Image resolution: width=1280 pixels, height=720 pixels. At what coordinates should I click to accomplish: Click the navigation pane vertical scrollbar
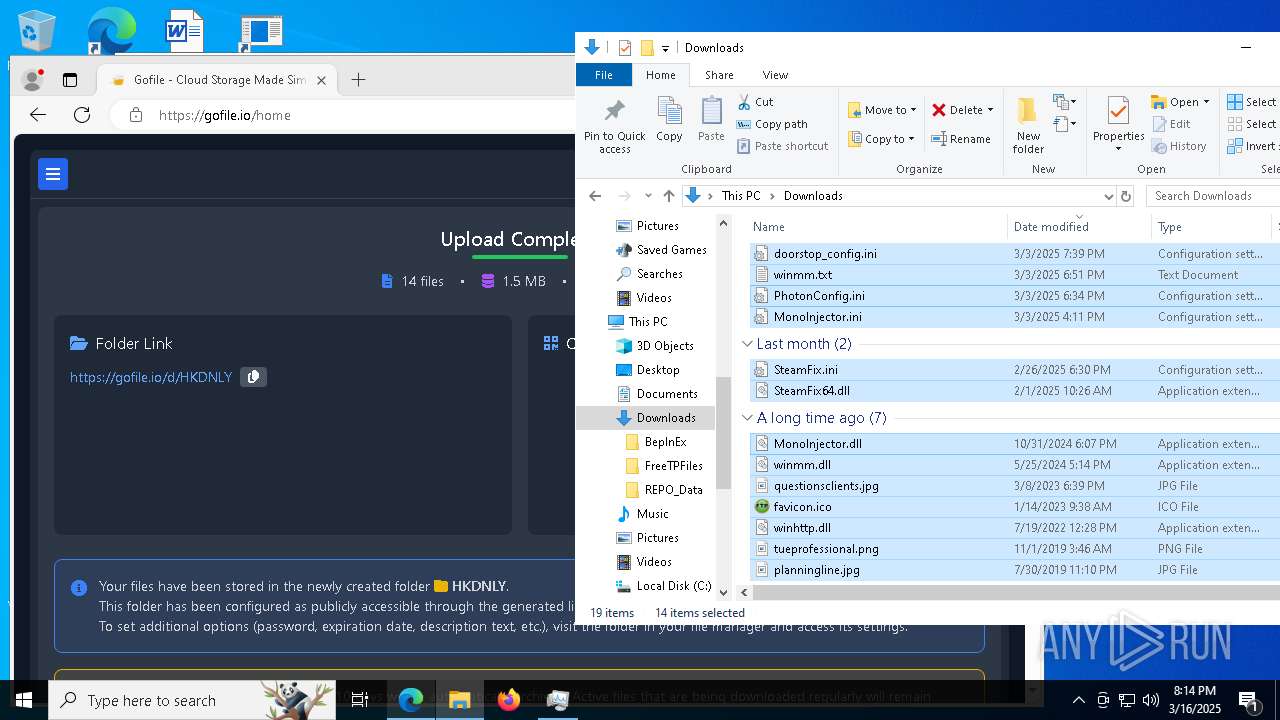[724, 433]
